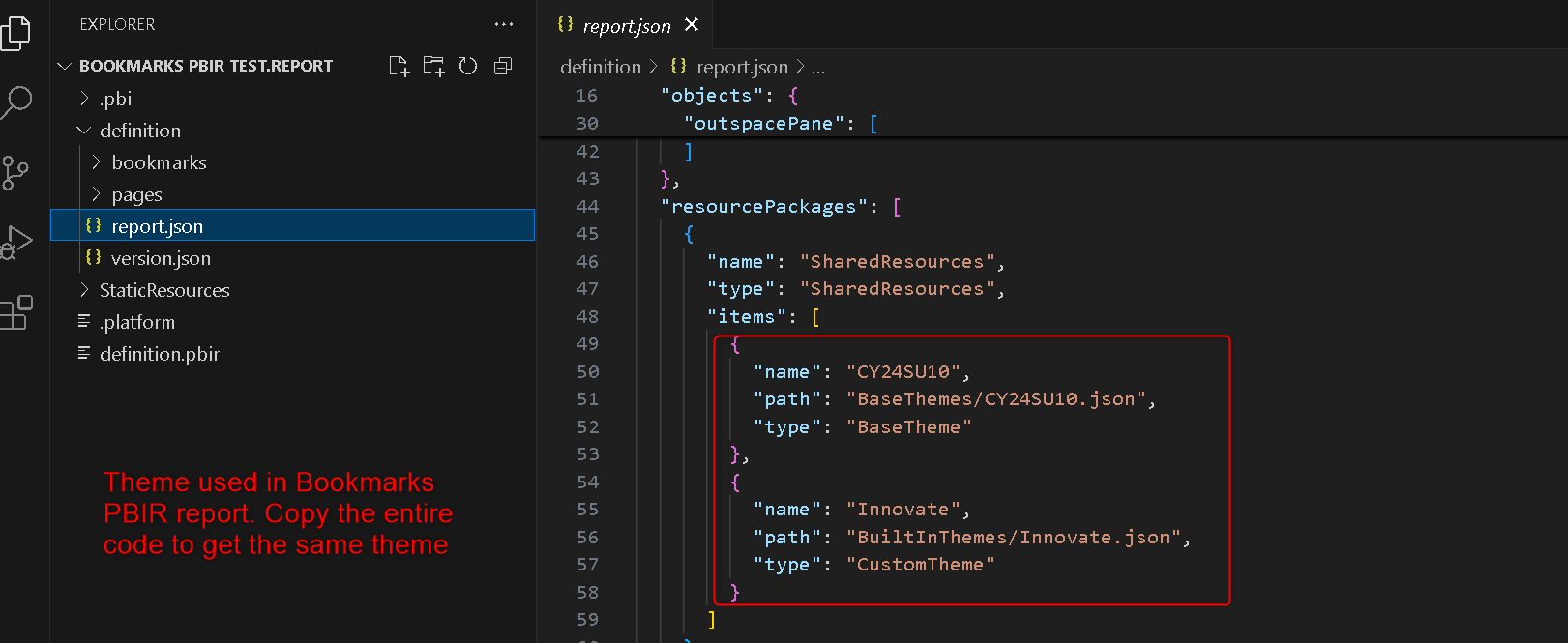Collapse the definition folder

tap(139, 131)
